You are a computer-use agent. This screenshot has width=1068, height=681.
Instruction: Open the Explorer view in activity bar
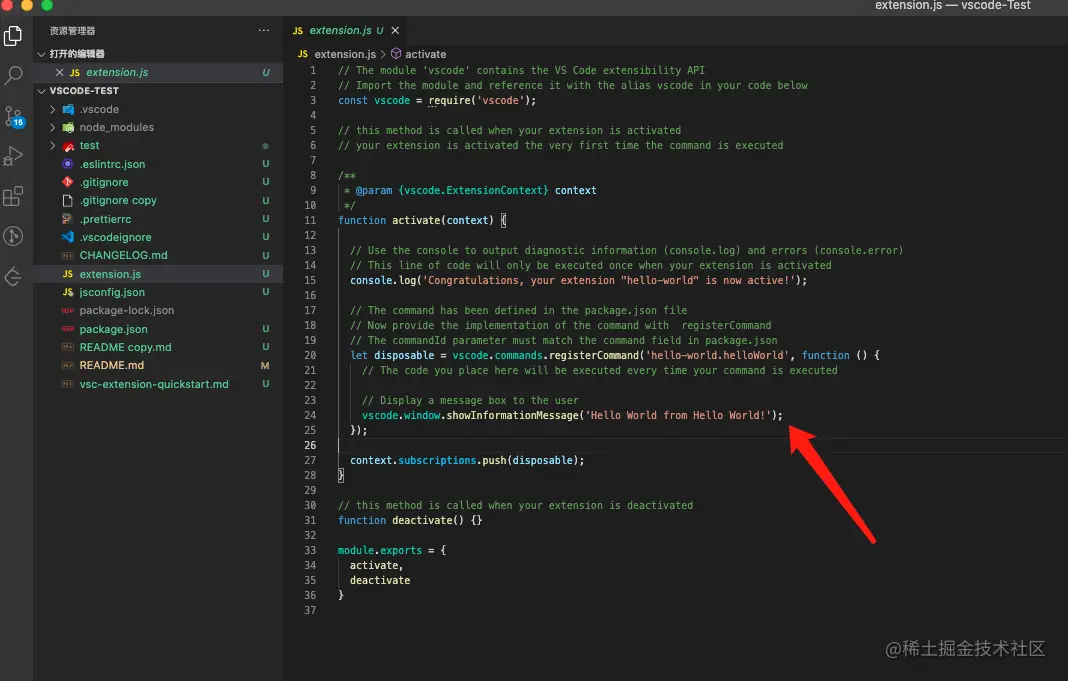[13, 35]
